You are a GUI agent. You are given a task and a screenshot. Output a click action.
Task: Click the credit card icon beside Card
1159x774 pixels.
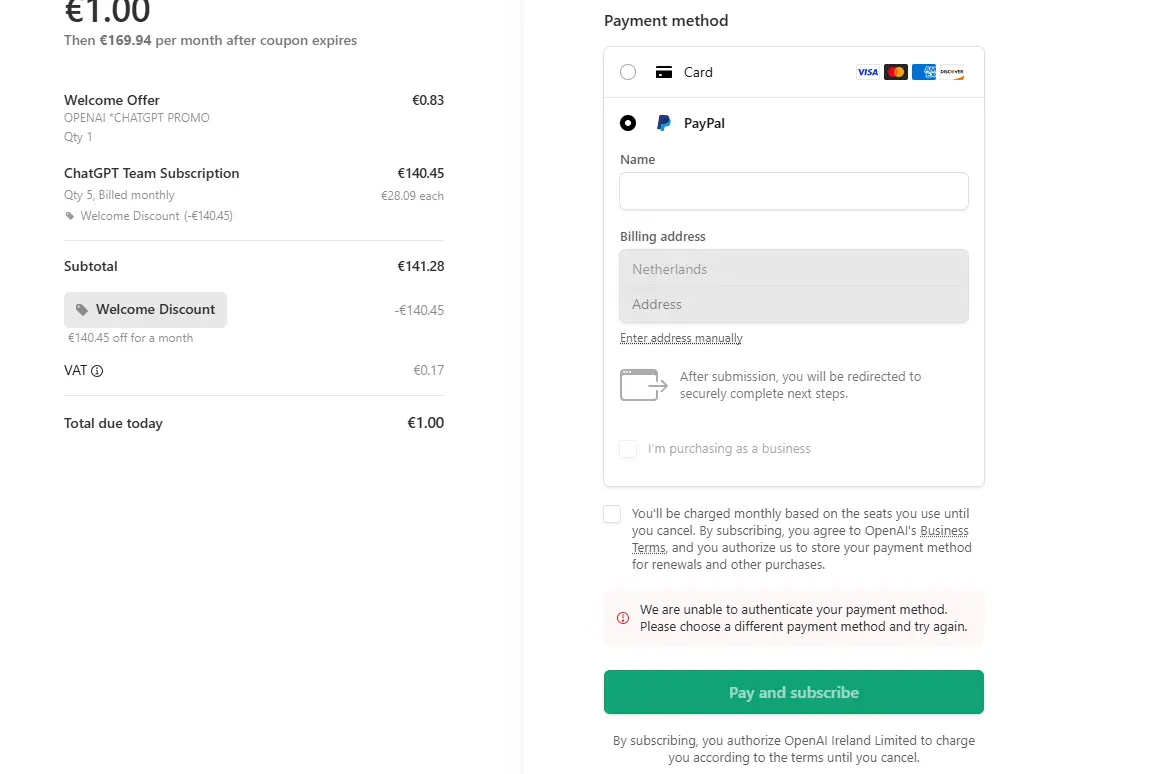(x=664, y=72)
